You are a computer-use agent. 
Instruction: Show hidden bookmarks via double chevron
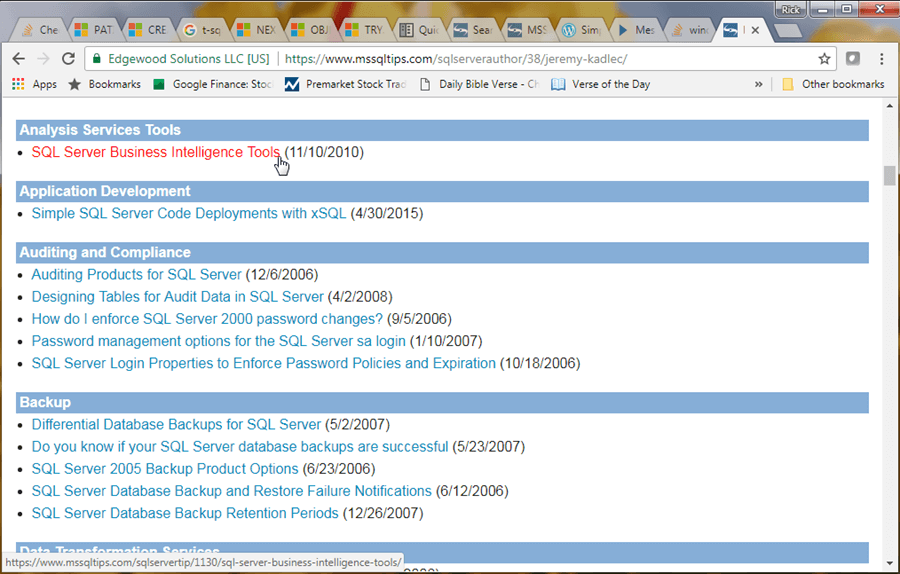759,84
